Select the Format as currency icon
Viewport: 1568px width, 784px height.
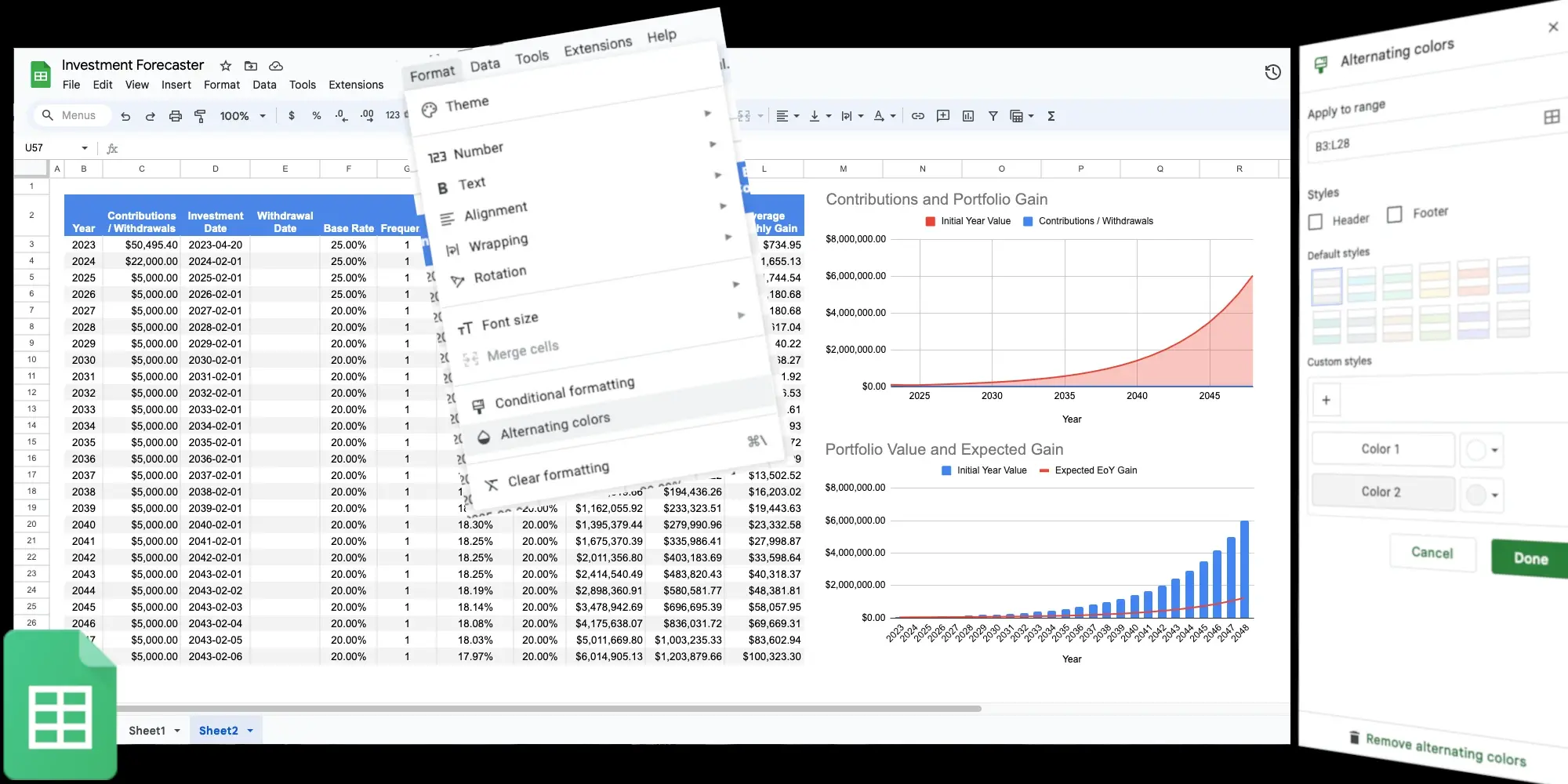click(x=292, y=115)
